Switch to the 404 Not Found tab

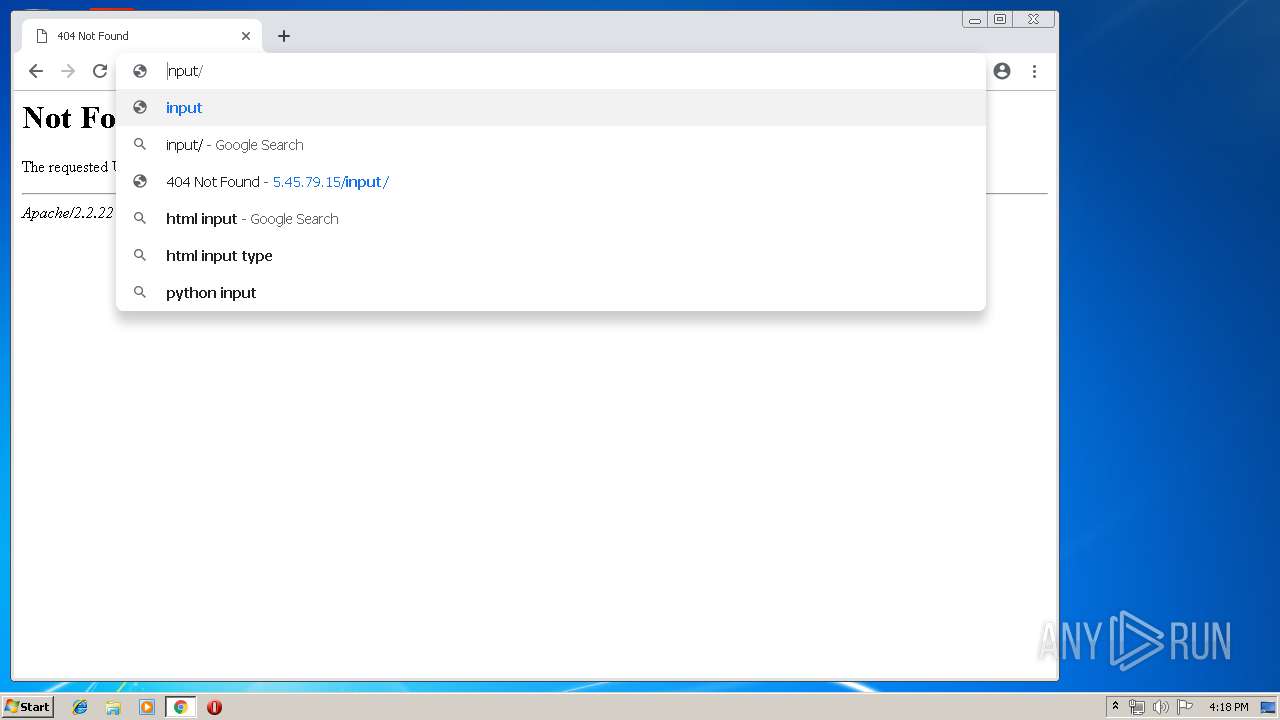(x=142, y=36)
